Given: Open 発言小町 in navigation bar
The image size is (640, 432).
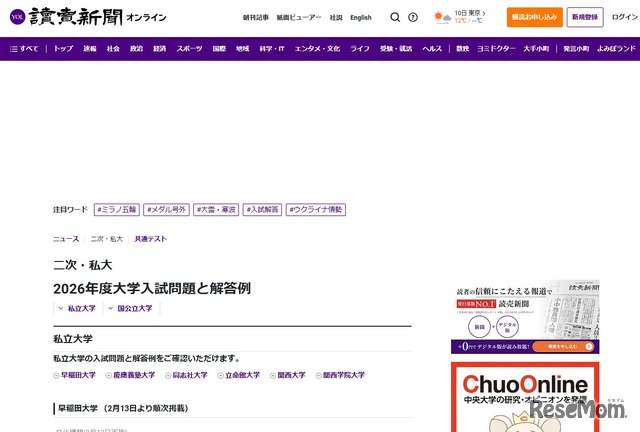Looking at the screenshot, I should coord(576,49).
